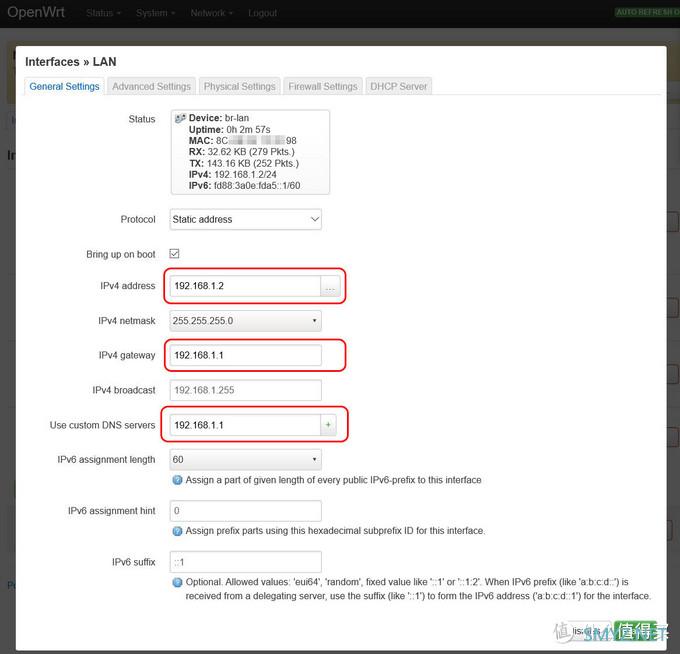The image size is (680, 654).
Task: Click the IPv4 address input field
Action: point(245,286)
